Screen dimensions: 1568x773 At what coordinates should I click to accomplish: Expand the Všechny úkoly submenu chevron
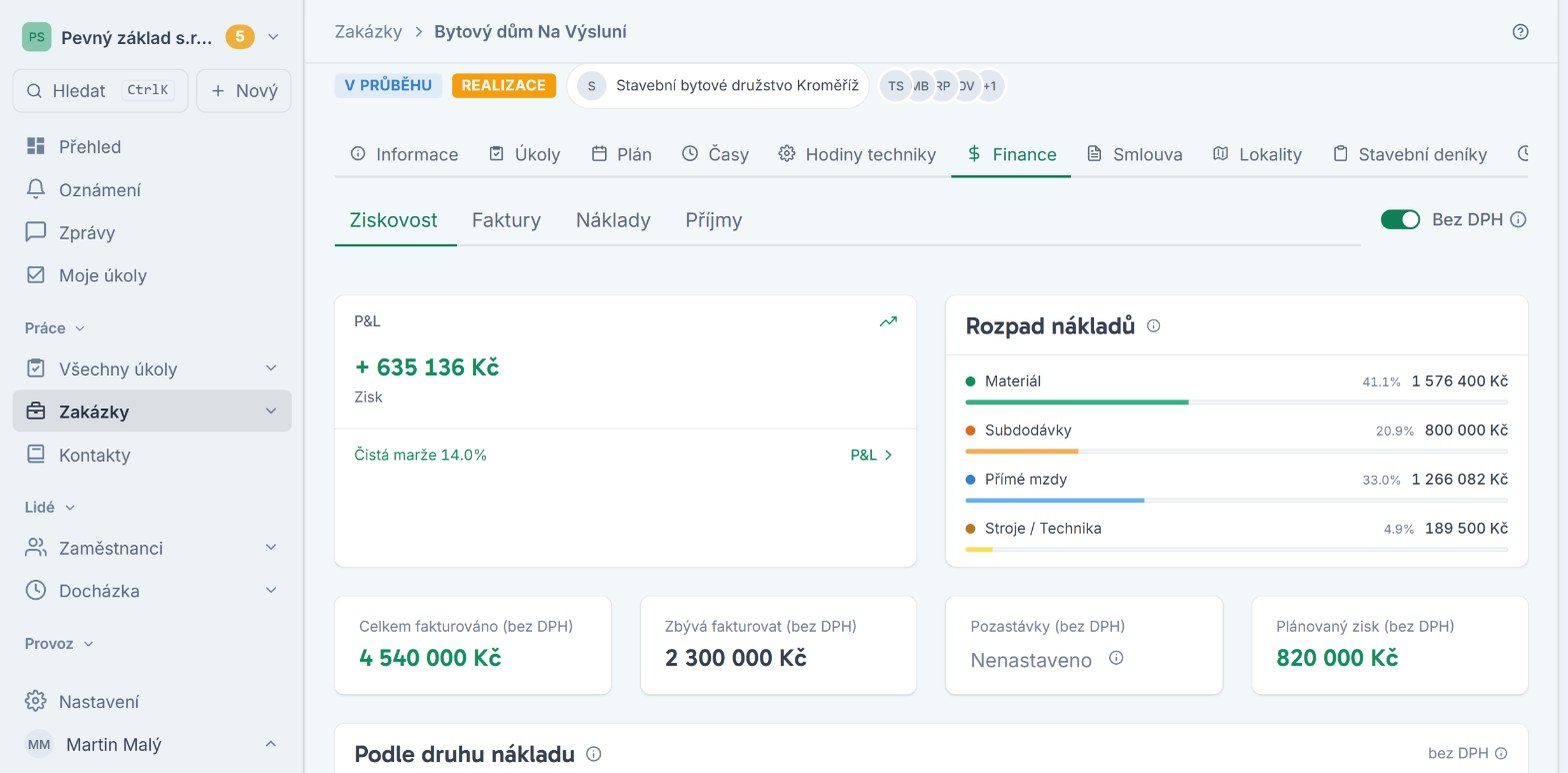point(271,369)
